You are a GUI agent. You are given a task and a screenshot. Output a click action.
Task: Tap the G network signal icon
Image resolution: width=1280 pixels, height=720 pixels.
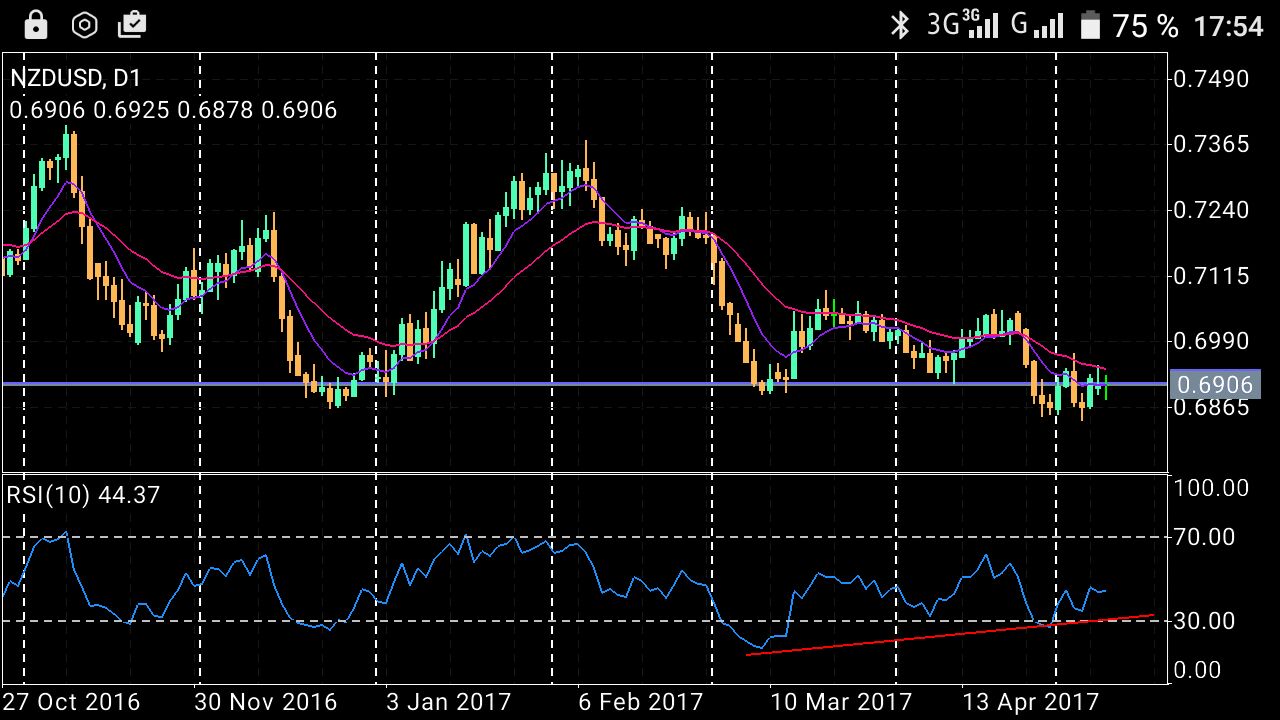point(1037,24)
